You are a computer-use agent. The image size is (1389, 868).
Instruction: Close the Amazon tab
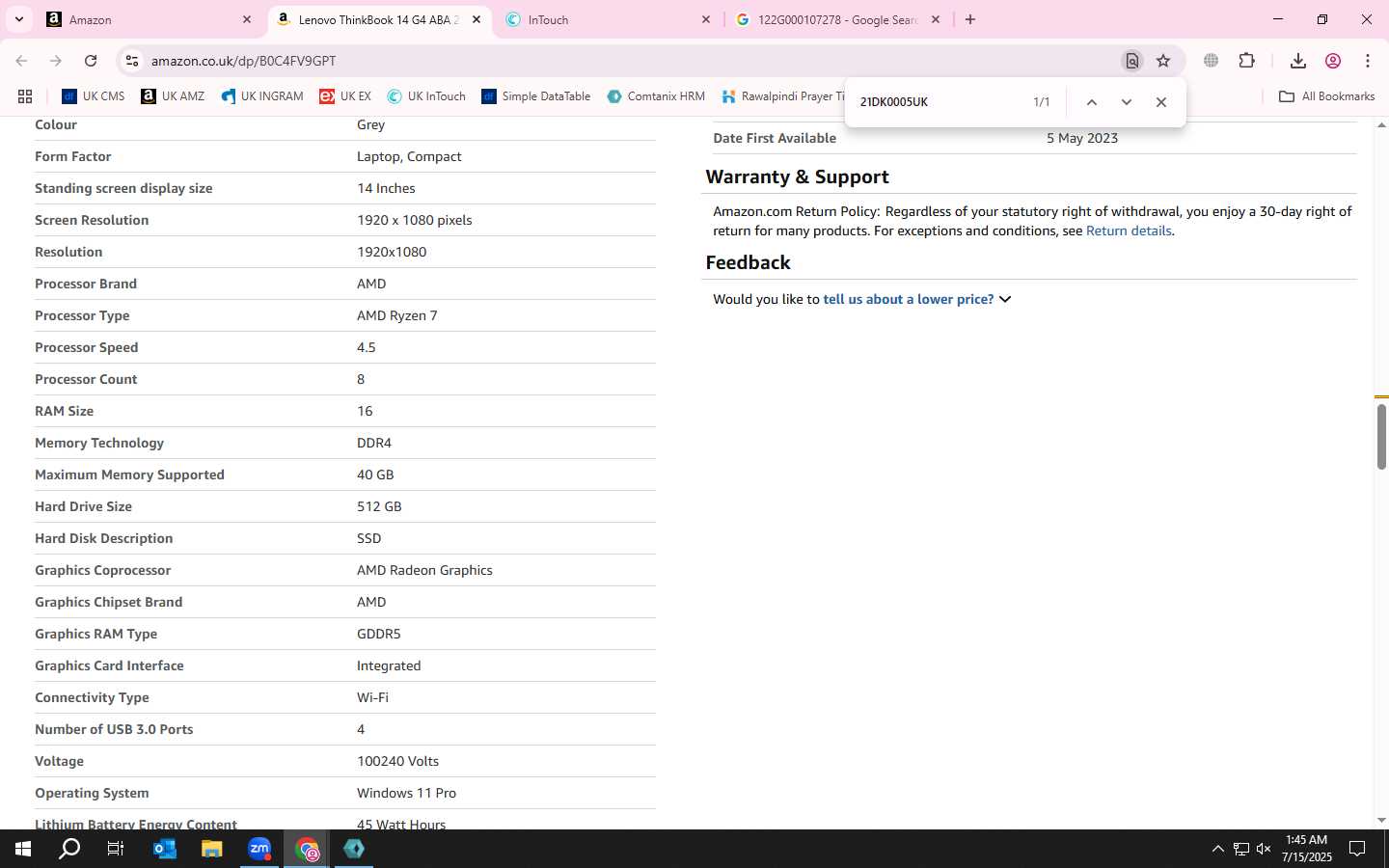coord(247,19)
